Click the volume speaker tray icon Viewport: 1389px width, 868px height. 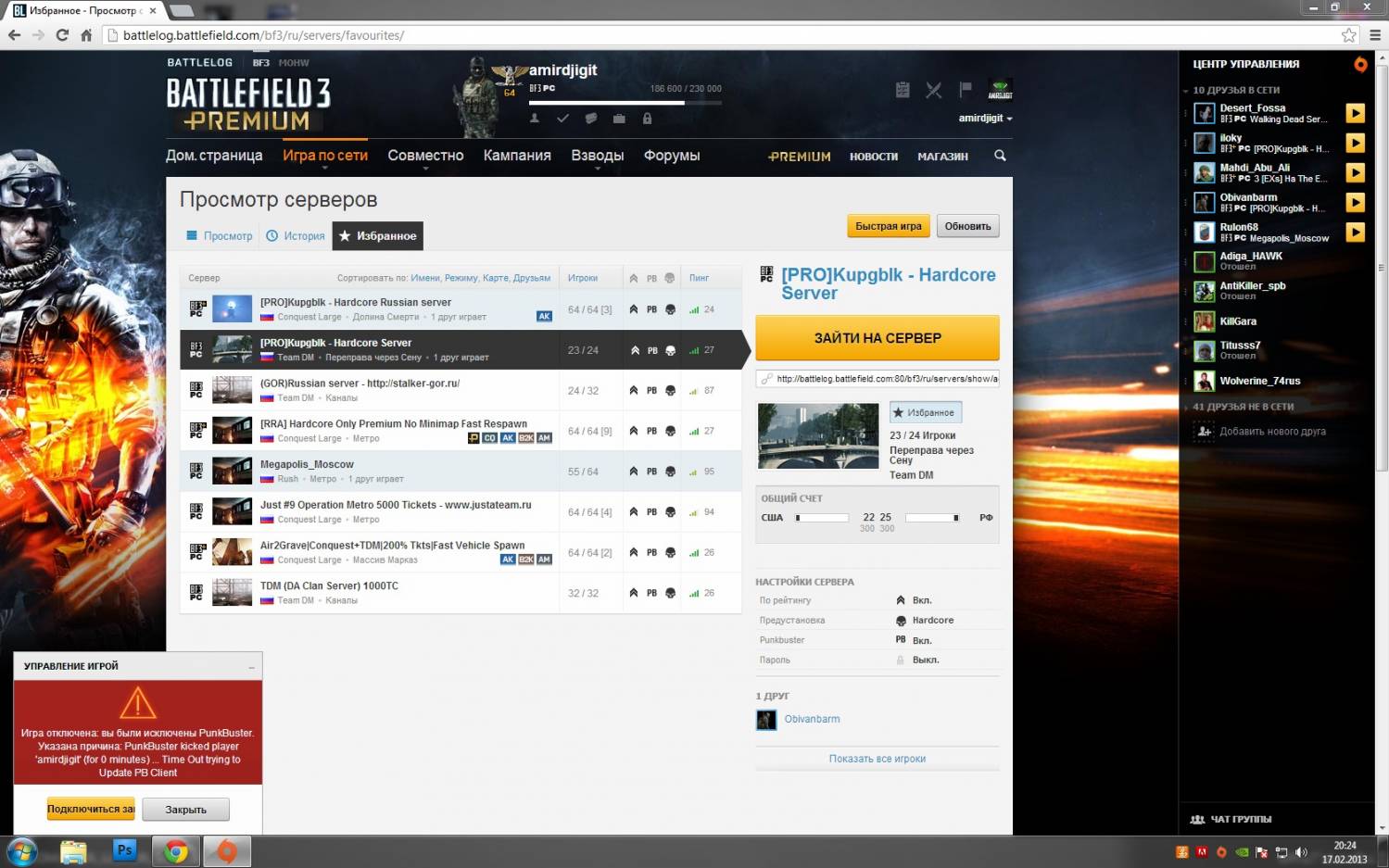tap(1301, 852)
